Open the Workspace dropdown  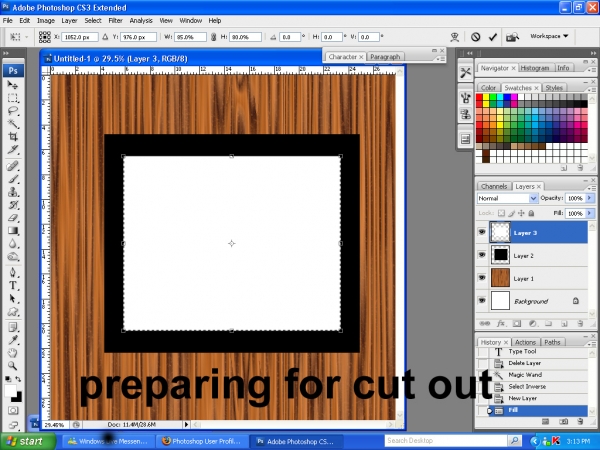point(549,36)
